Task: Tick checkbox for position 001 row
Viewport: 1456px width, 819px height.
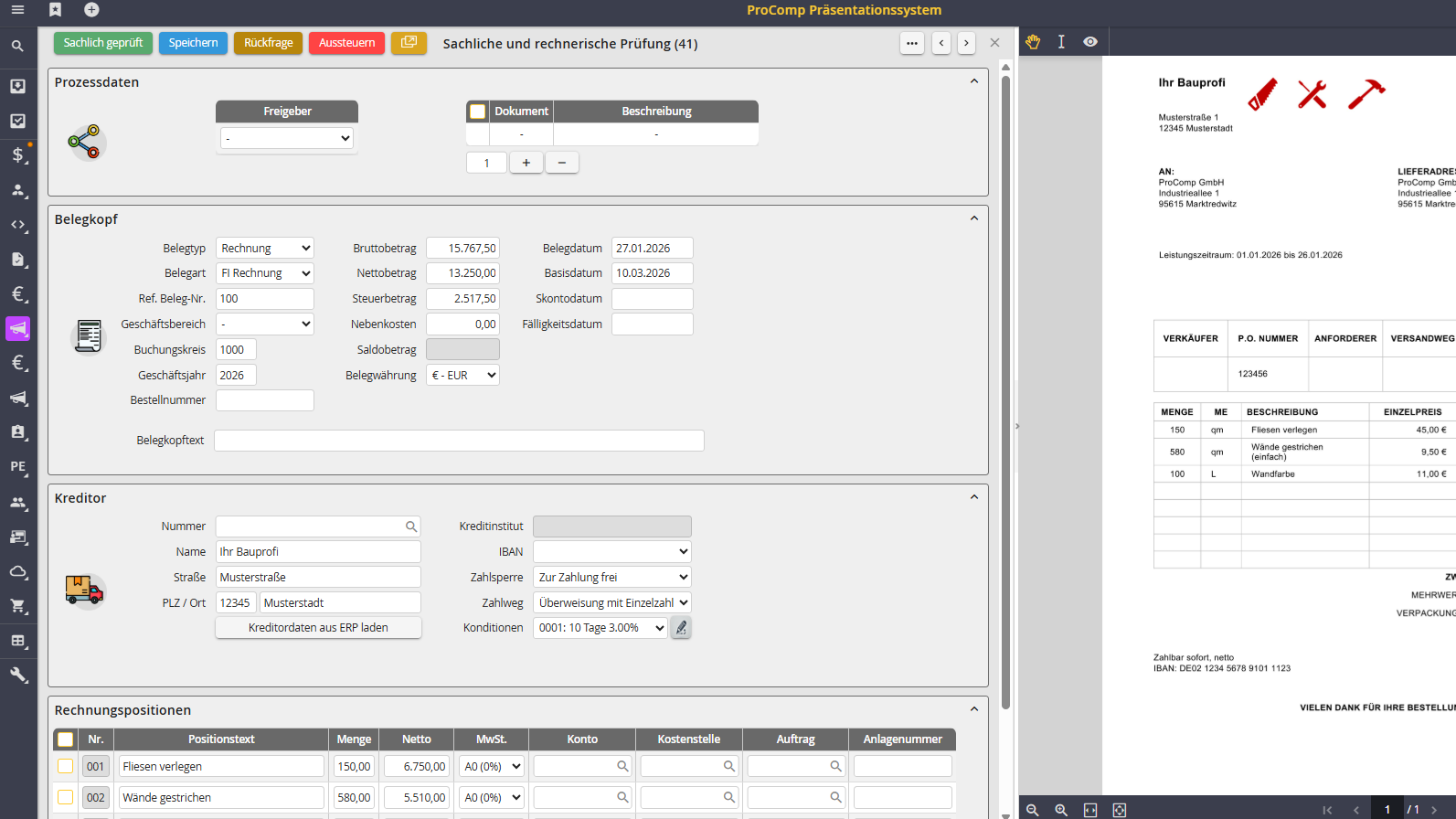Action: [x=65, y=766]
